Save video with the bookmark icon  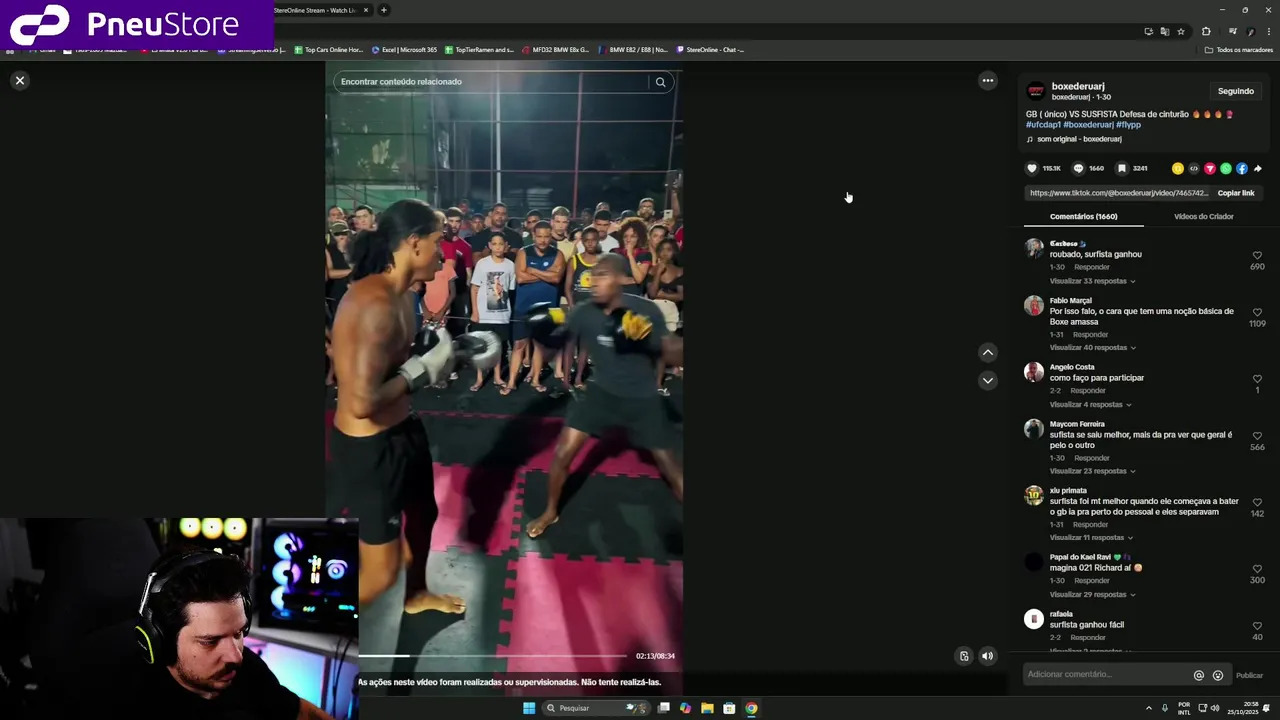[1122, 168]
